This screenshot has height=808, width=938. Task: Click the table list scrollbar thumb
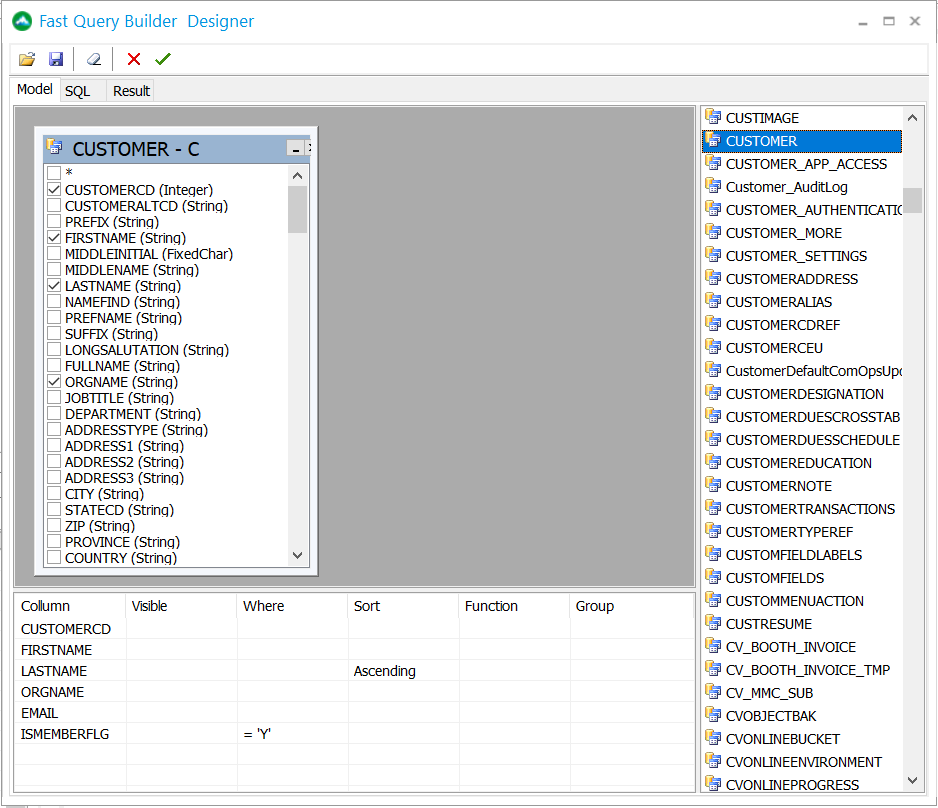(912, 200)
